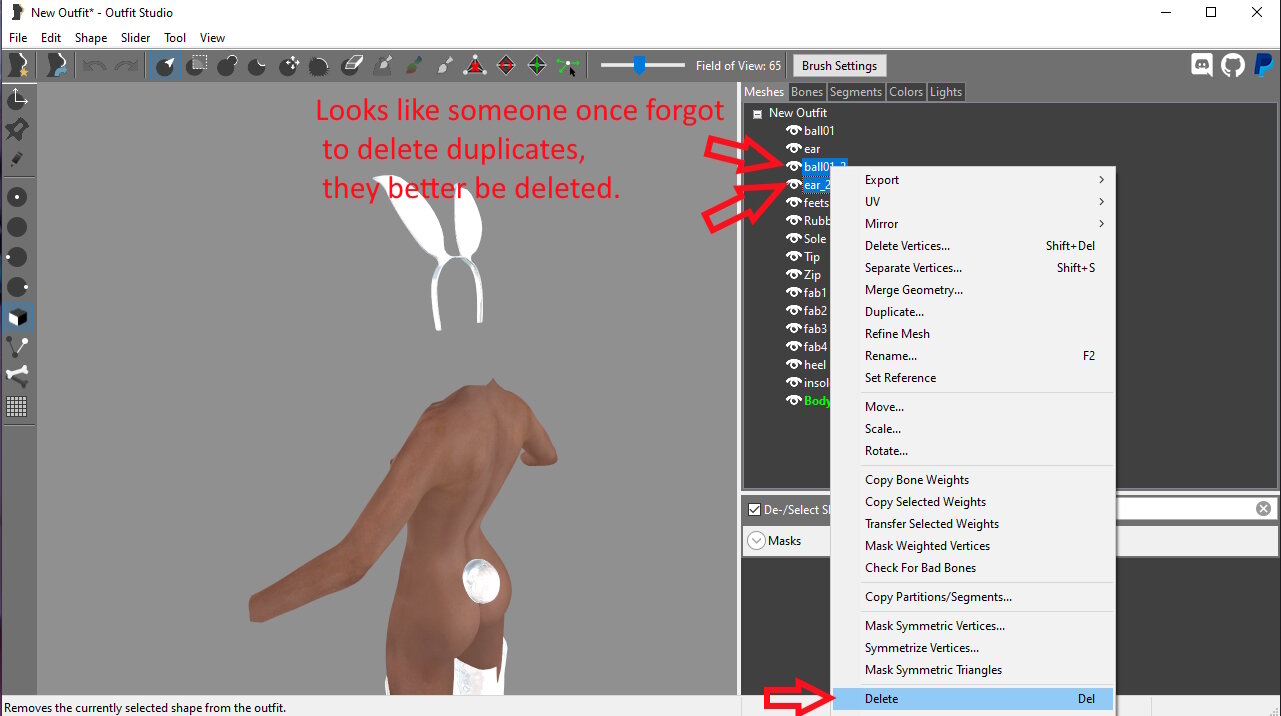Choose Set Reference entry
1281x716 pixels.
(972, 378)
